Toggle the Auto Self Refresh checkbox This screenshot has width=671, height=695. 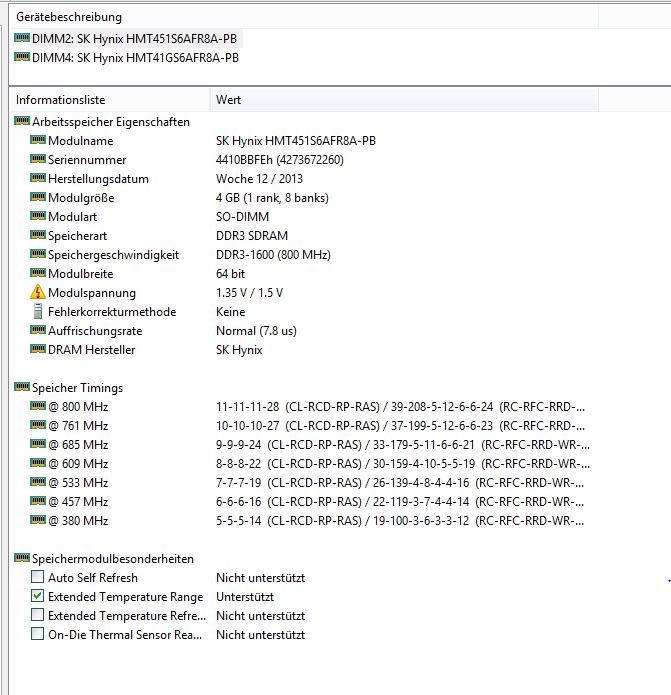click(x=38, y=577)
